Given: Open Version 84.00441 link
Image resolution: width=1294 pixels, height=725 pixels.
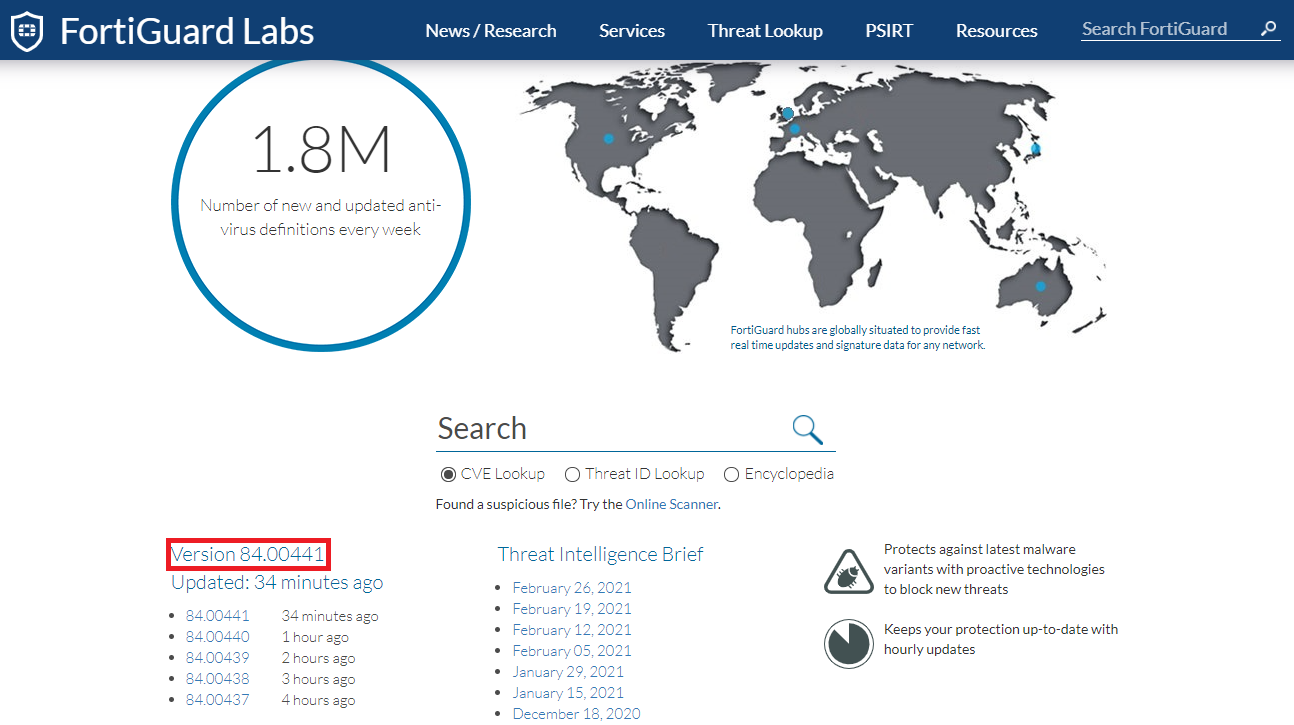Looking at the screenshot, I should pyautogui.click(x=248, y=554).
